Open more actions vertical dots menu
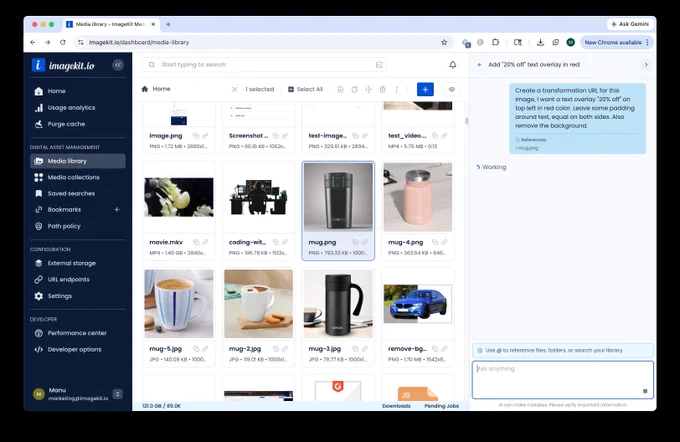 [x=396, y=89]
